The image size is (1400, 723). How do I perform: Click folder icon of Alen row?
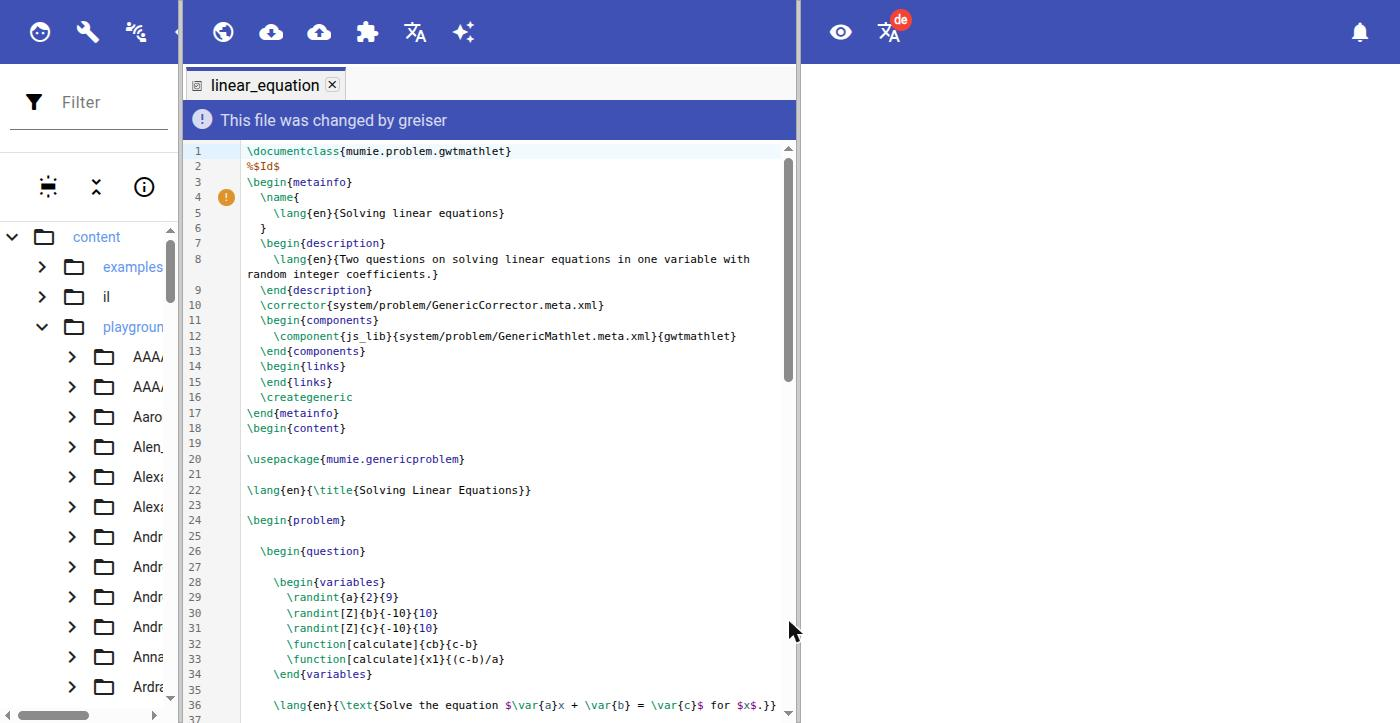[104, 447]
